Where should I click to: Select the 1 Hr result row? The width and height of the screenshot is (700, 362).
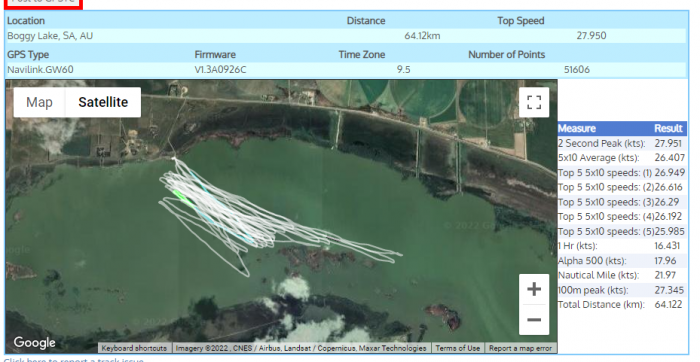[x=622, y=246]
